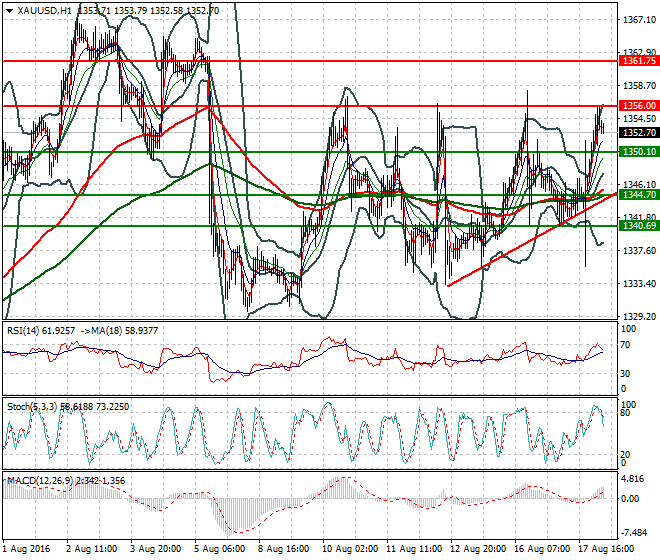The width and height of the screenshot is (660, 560).
Task: Select the 1350.10 green price label
Action: coord(639,152)
